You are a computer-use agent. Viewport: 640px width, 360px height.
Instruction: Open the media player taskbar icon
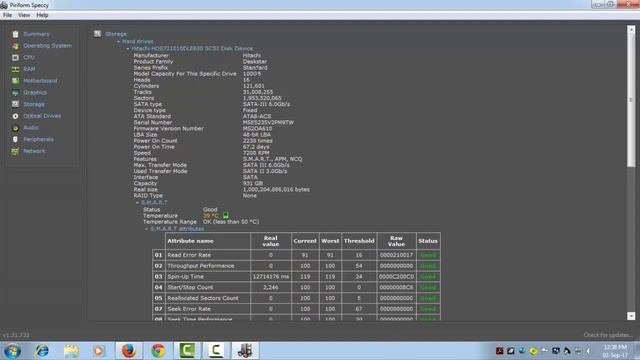coord(99,351)
